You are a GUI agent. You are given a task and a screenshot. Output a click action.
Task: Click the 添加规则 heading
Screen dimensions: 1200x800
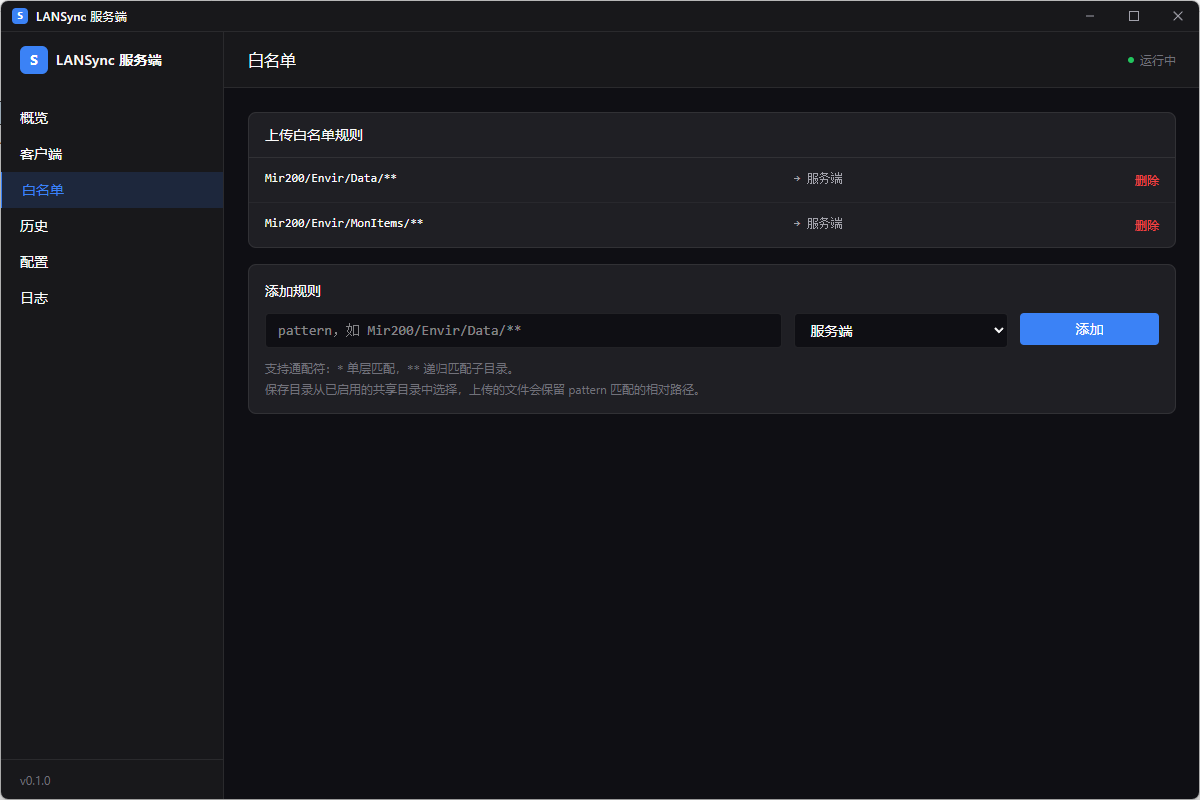pos(293,291)
